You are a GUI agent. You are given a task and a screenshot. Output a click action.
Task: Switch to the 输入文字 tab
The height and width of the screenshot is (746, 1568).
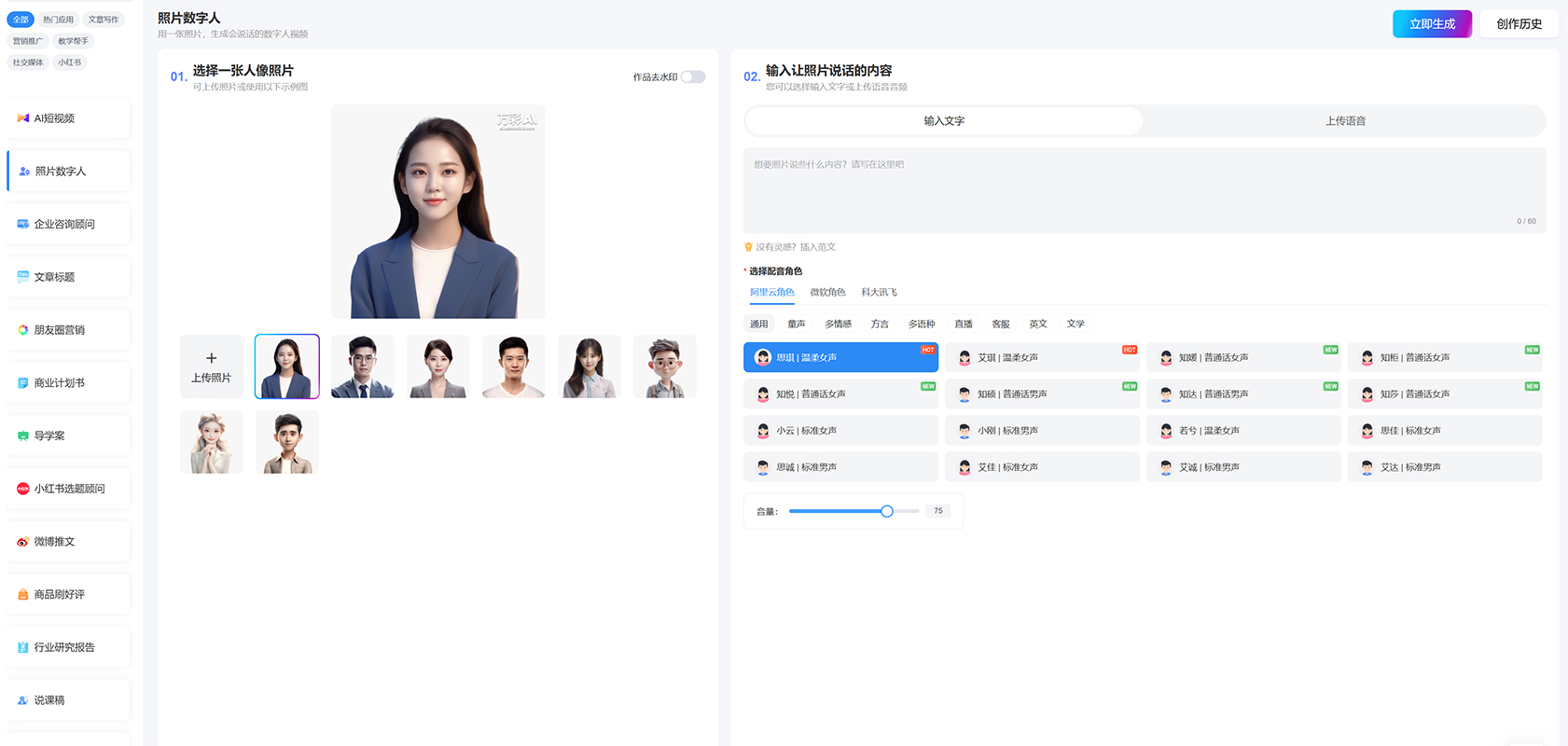click(944, 120)
